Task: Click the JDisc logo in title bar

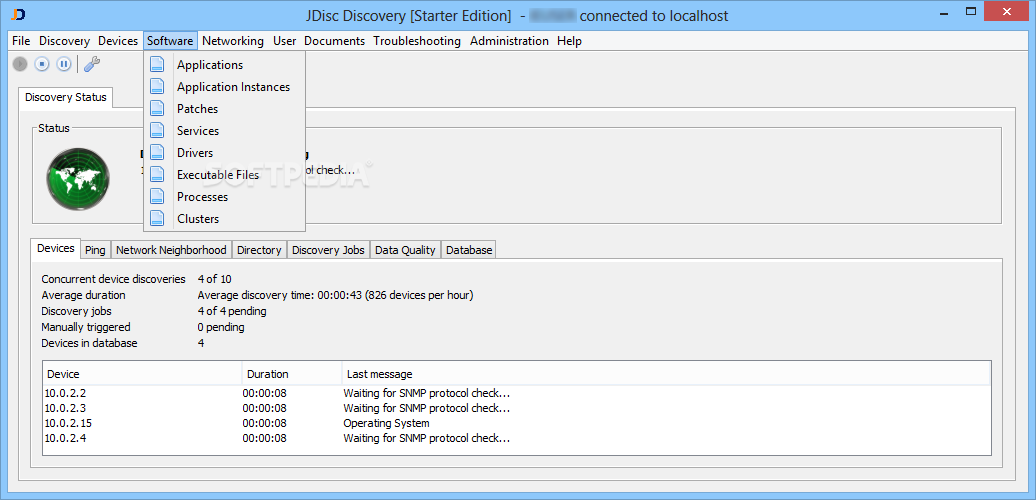Action: pos(19,14)
